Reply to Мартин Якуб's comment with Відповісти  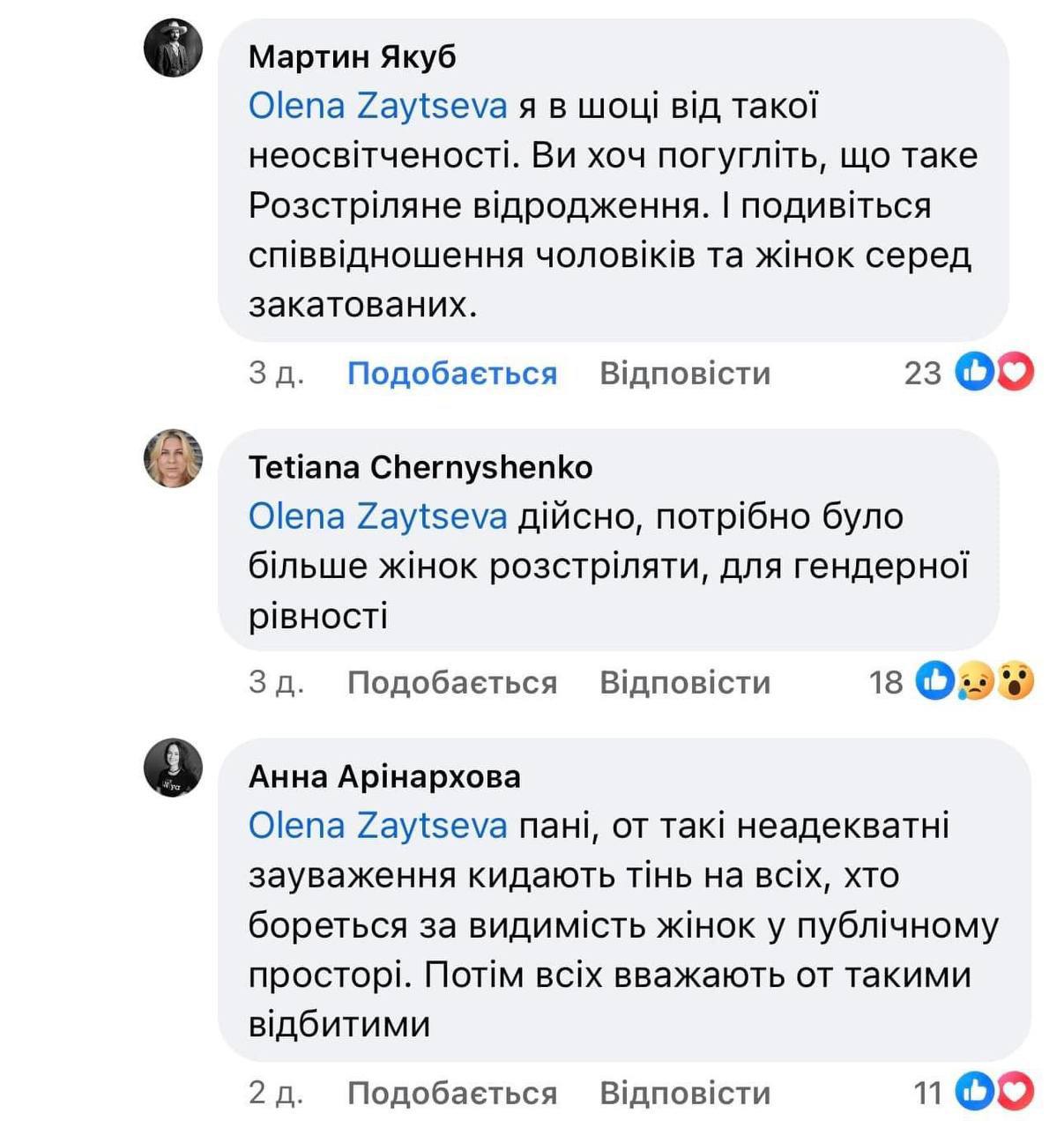685,374
